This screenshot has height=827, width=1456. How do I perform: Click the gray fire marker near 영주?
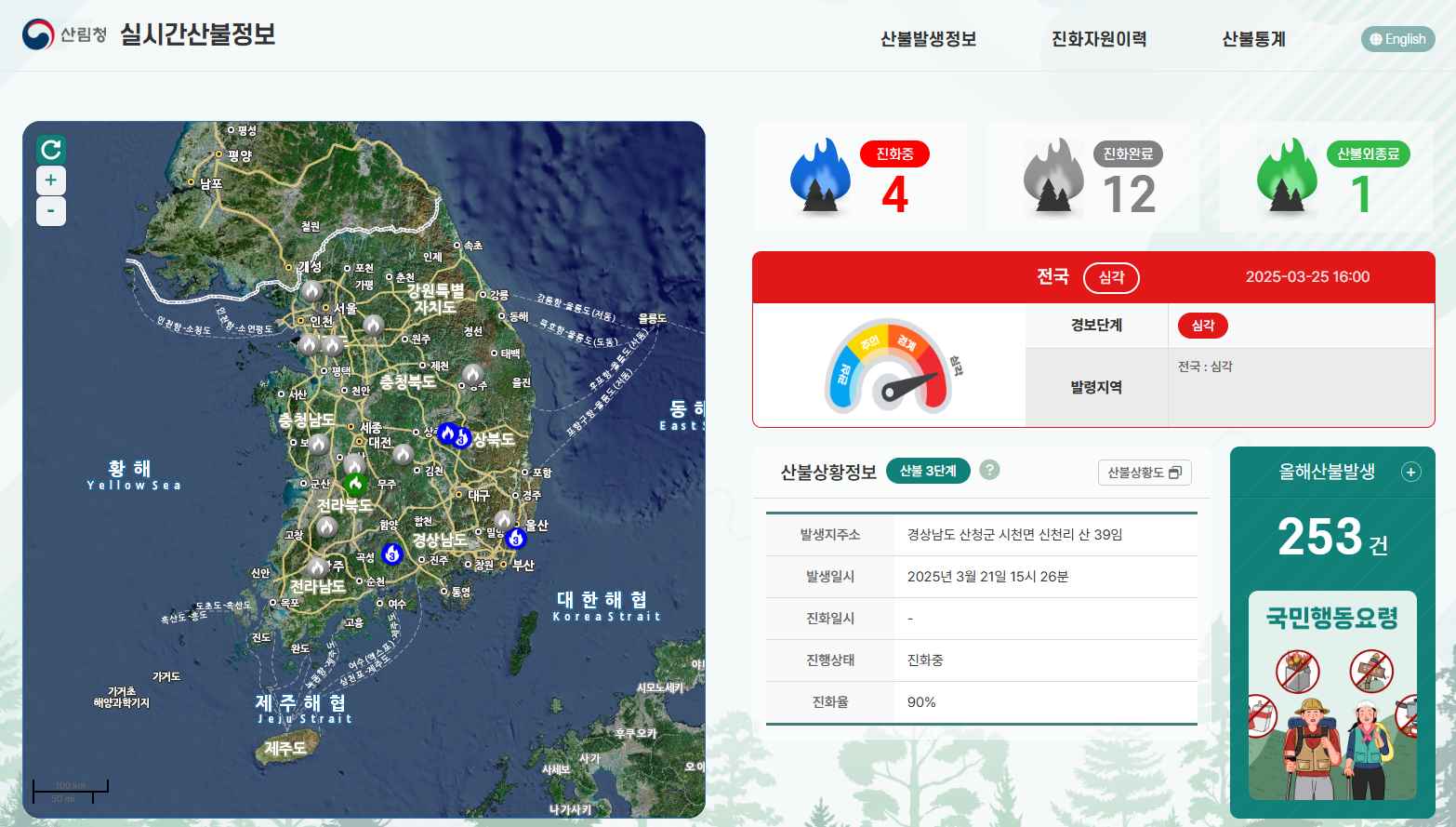point(473,374)
